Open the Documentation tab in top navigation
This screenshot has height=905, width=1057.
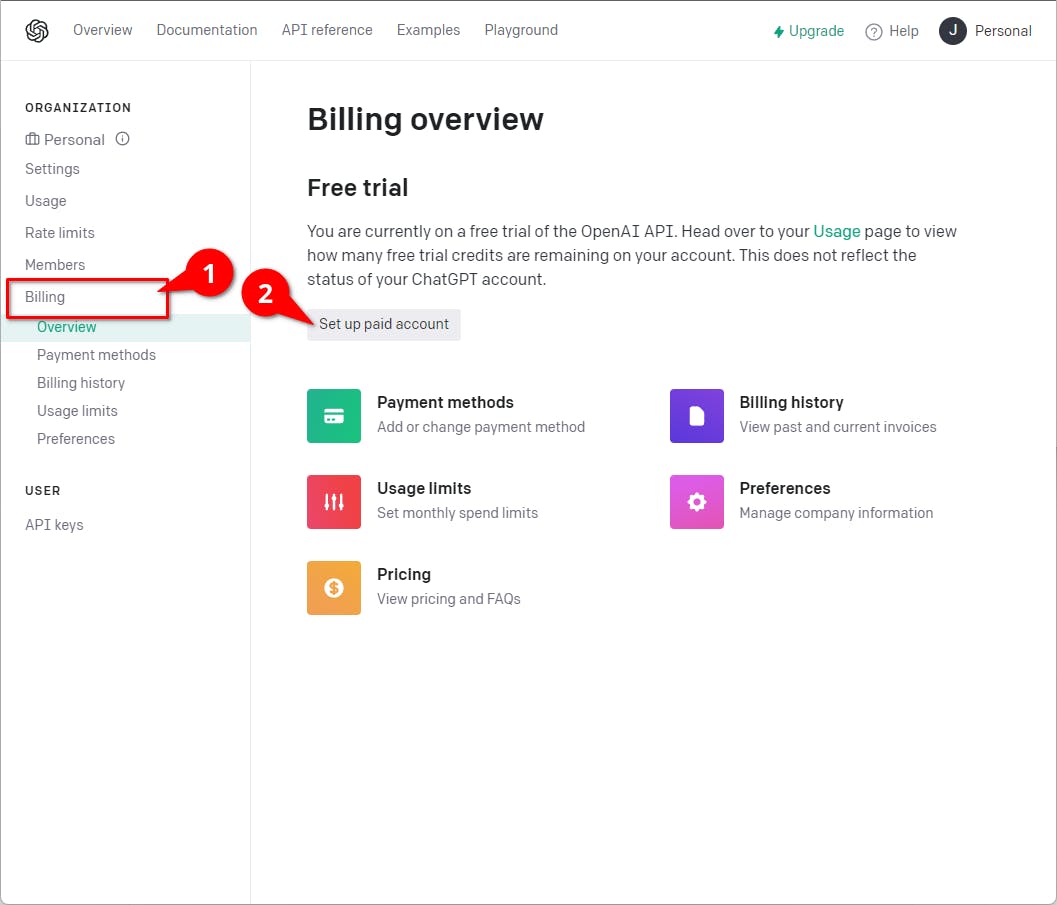pos(207,30)
